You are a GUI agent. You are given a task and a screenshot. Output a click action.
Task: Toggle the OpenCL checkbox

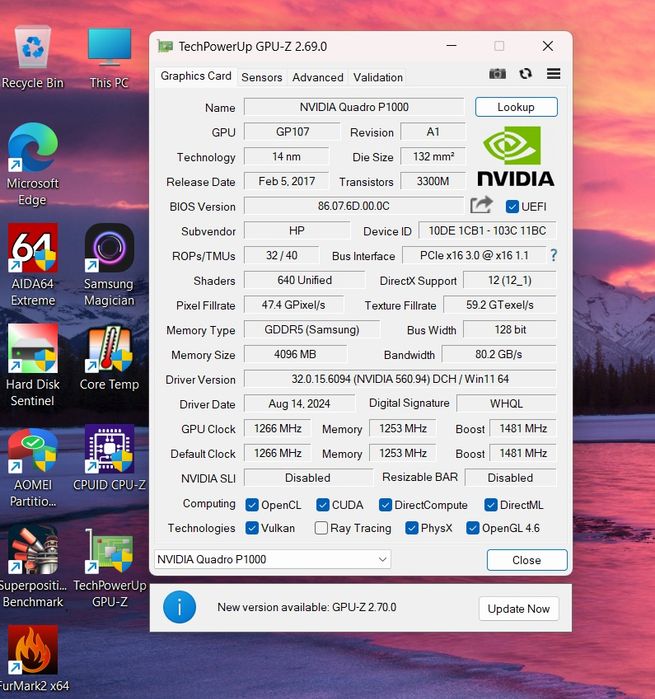(x=252, y=505)
